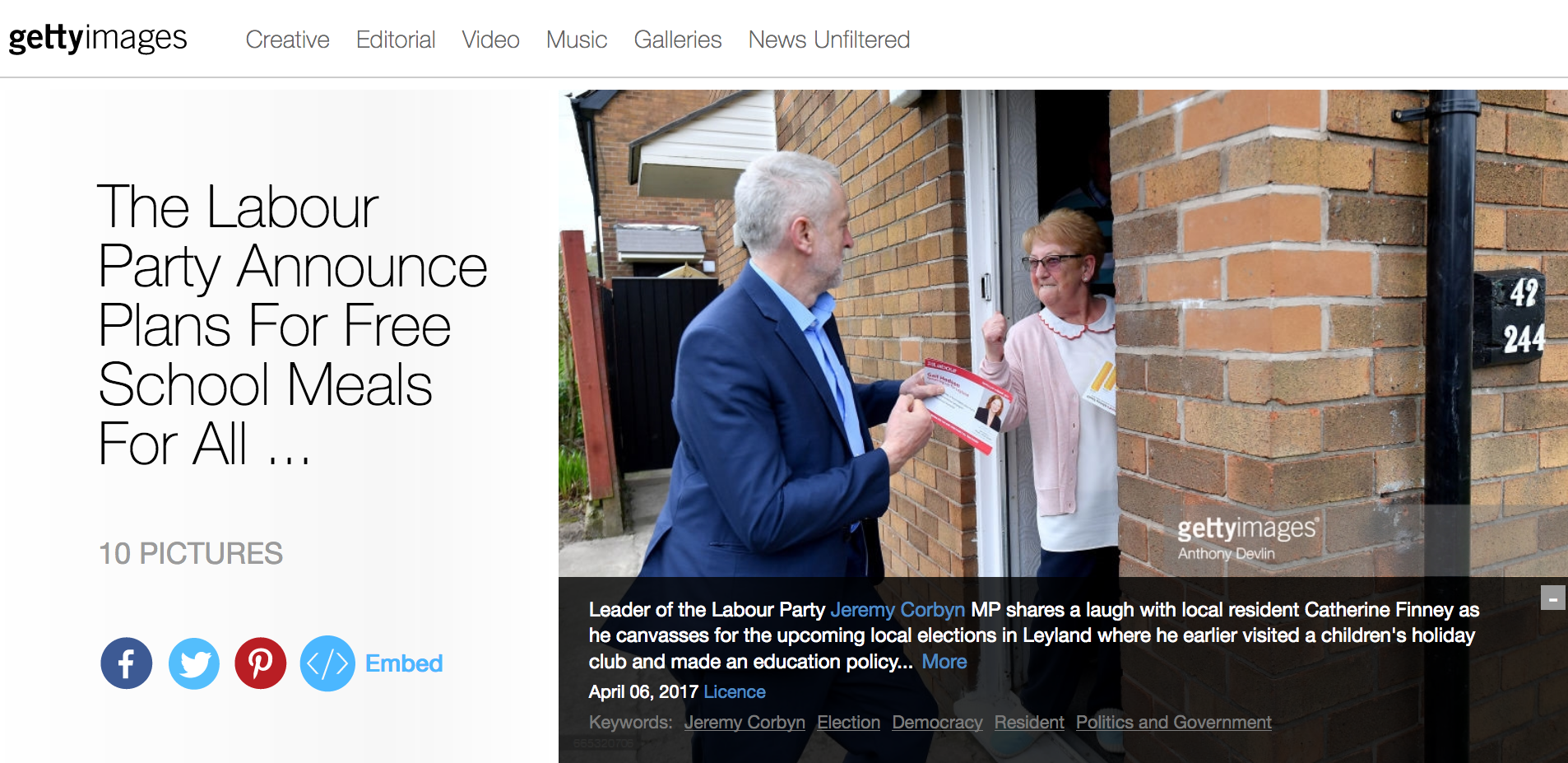Go to the Music section
The image size is (1568, 763).
(x=577, y=40)
